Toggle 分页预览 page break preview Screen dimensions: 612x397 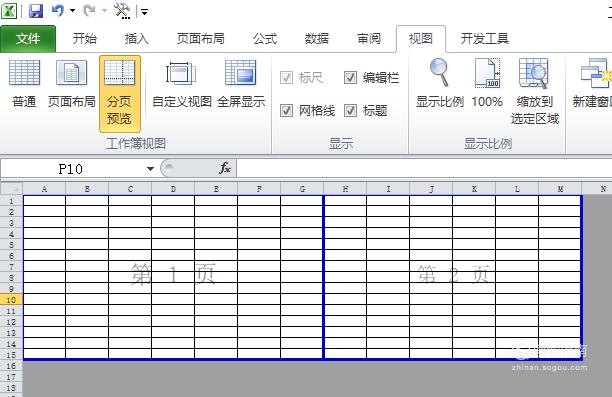(x=119, y=94)
